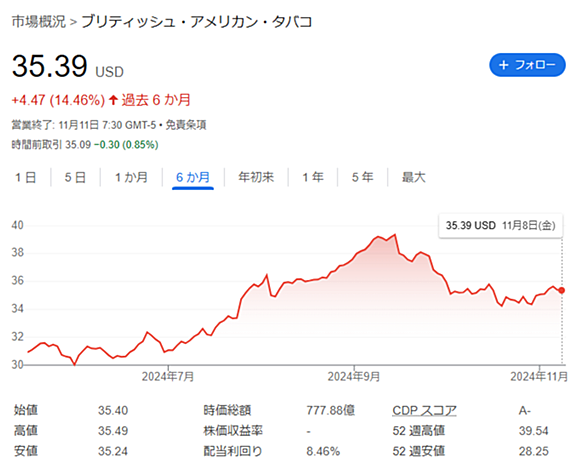
Task: Switch to the 5年 range tab
Action: pyautogui.click(x=363, y=177)
